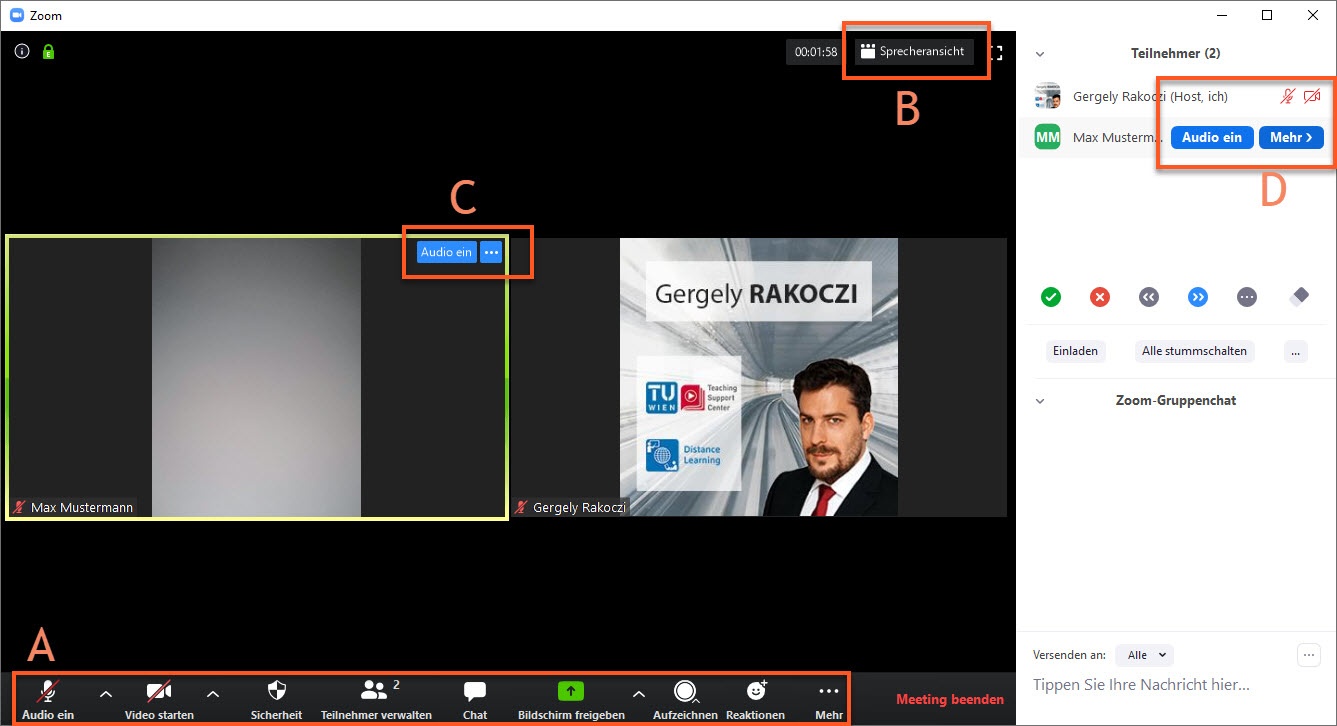Screen dimensions: 1337x726
Task: Switch layout with Sprecheransicht button
Action: [x=914, y=51]
